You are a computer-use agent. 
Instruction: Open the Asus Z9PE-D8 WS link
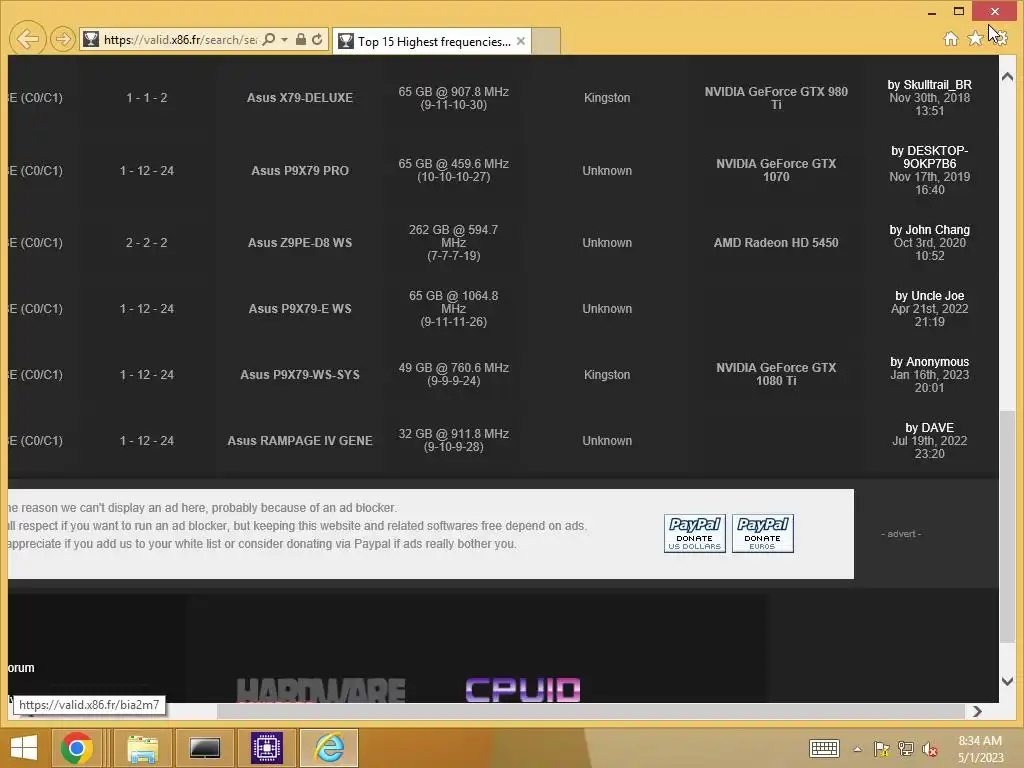pos(300,243)
